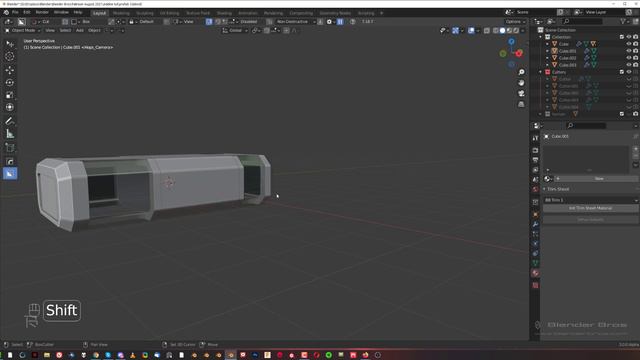Toggle camera view icon in viewport

521,93
